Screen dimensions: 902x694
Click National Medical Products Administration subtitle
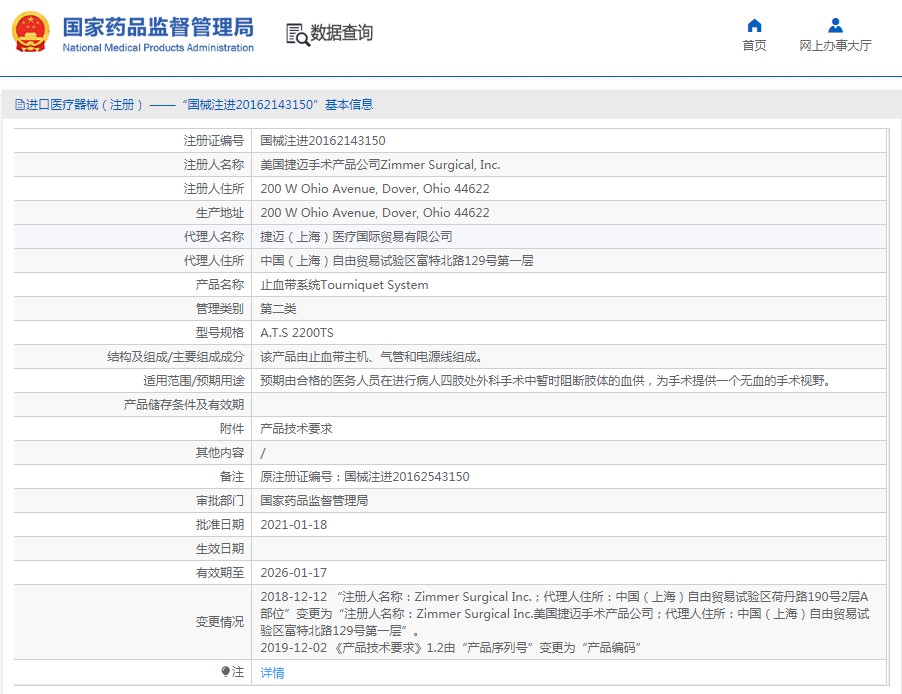[x=158, y=48]
